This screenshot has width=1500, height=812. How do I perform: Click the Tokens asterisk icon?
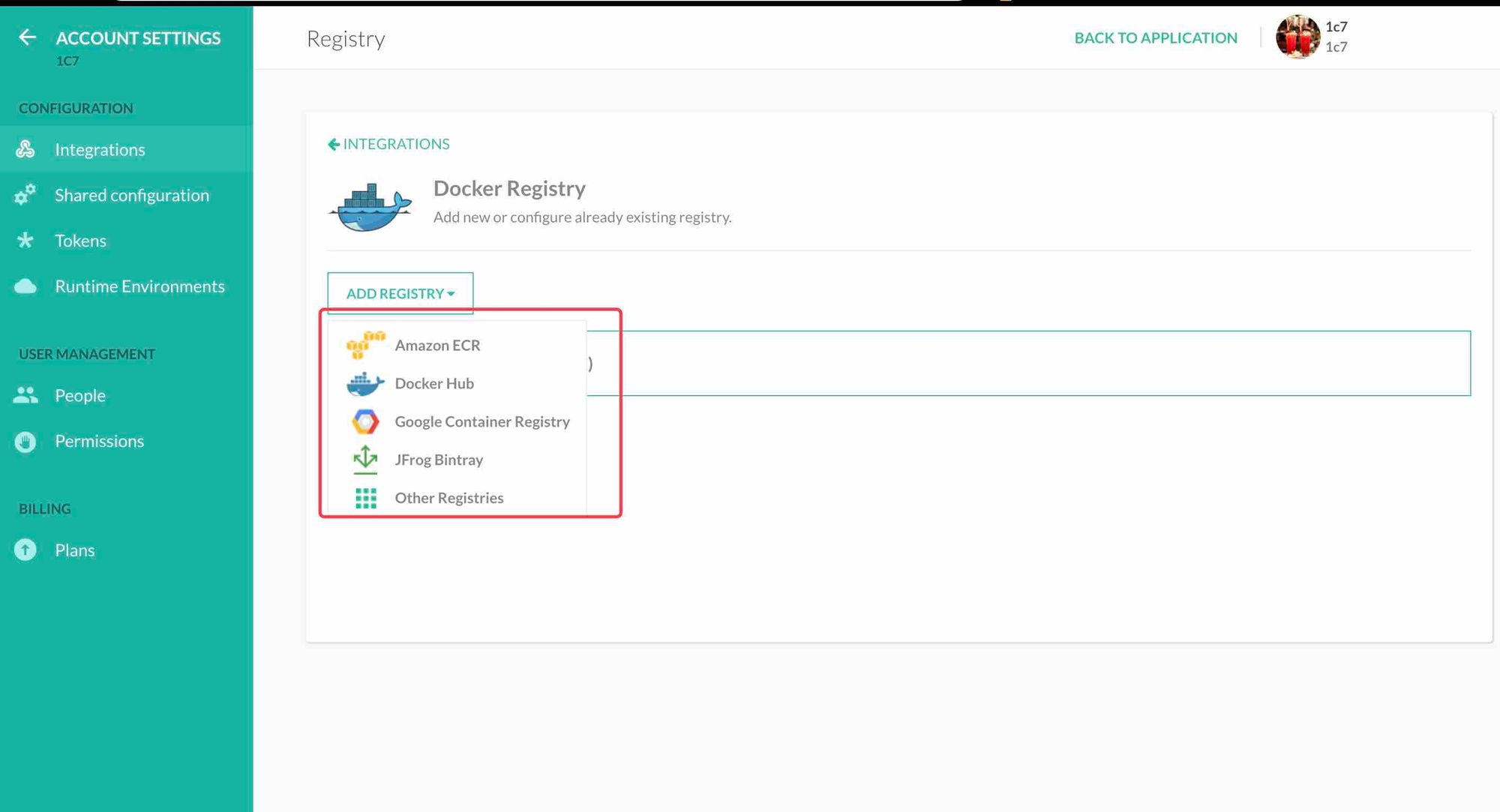pos(25,241)
